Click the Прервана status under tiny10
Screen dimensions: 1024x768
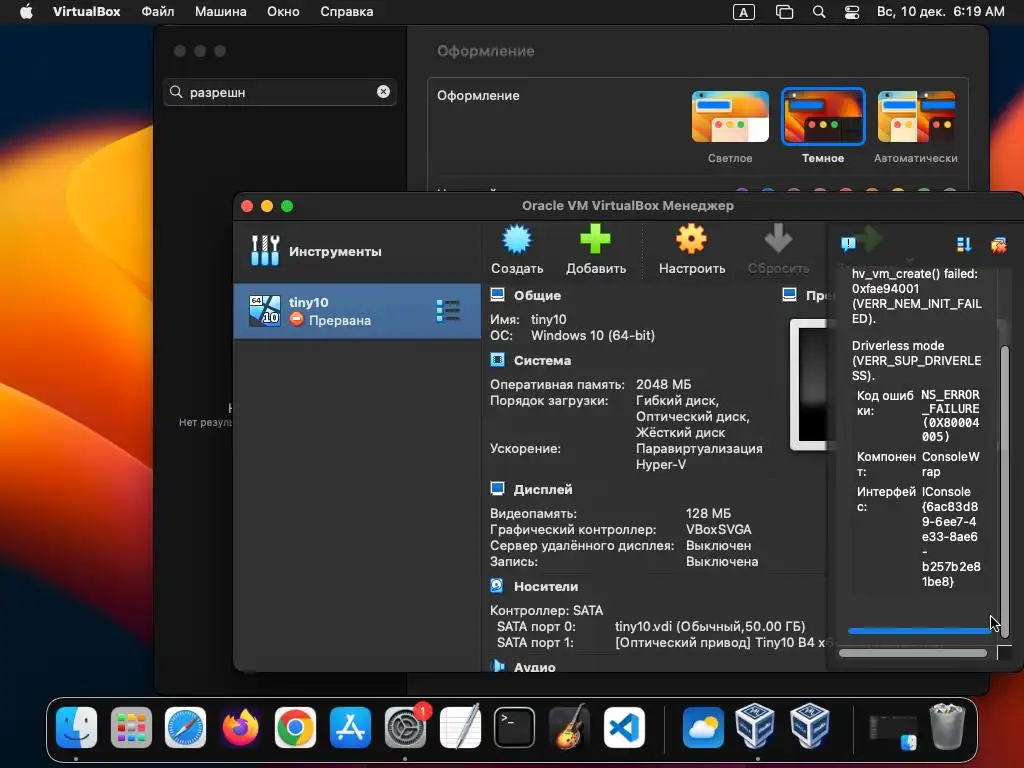(340, 321)
